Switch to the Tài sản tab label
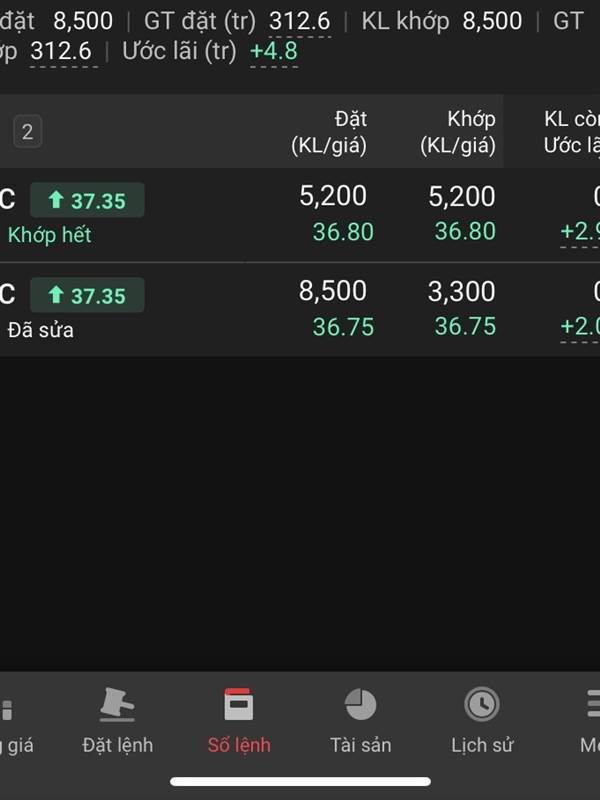Image resolution: width=600 pixels, height=800 pixels. 360,745
